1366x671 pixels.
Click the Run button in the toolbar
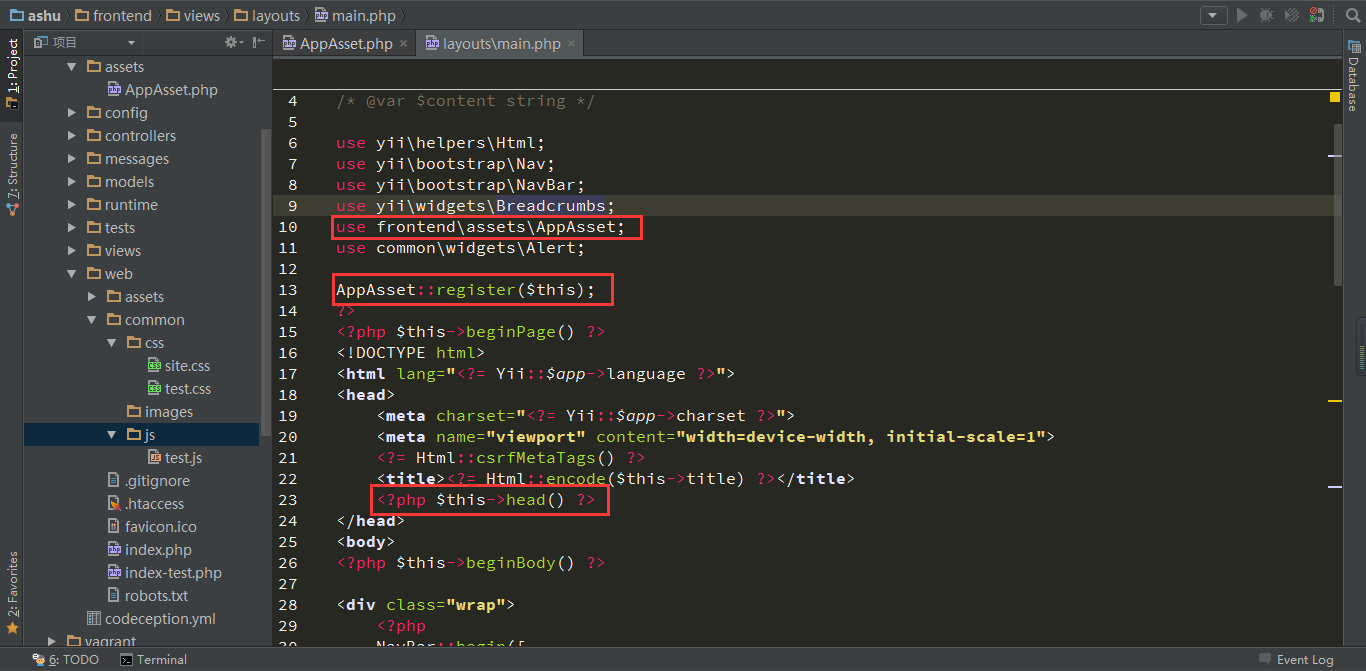click(x=1242, y=15)
